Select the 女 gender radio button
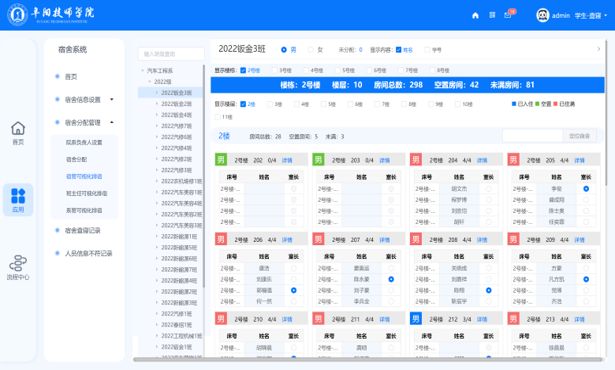Viewport: 615px width, 370px height. pyautogui.click(x=311, y=50)
